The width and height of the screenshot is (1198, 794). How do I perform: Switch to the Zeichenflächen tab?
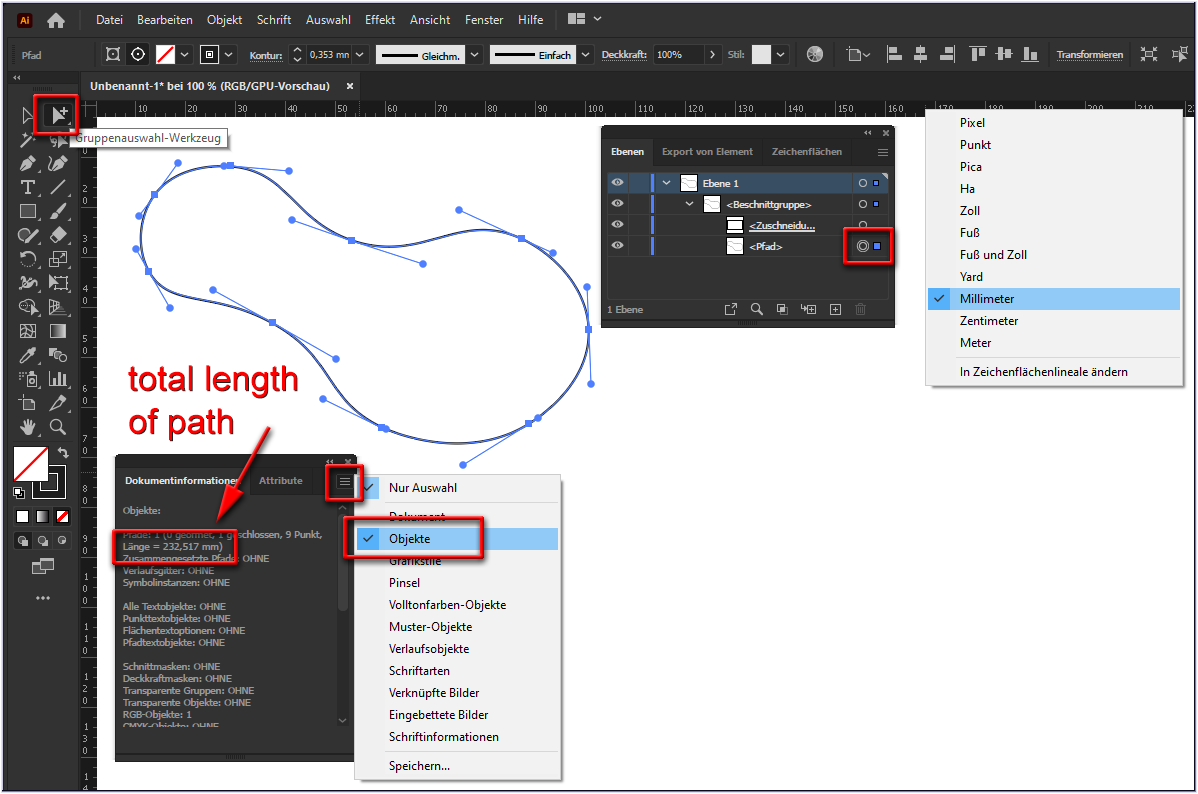click(807, 151)
